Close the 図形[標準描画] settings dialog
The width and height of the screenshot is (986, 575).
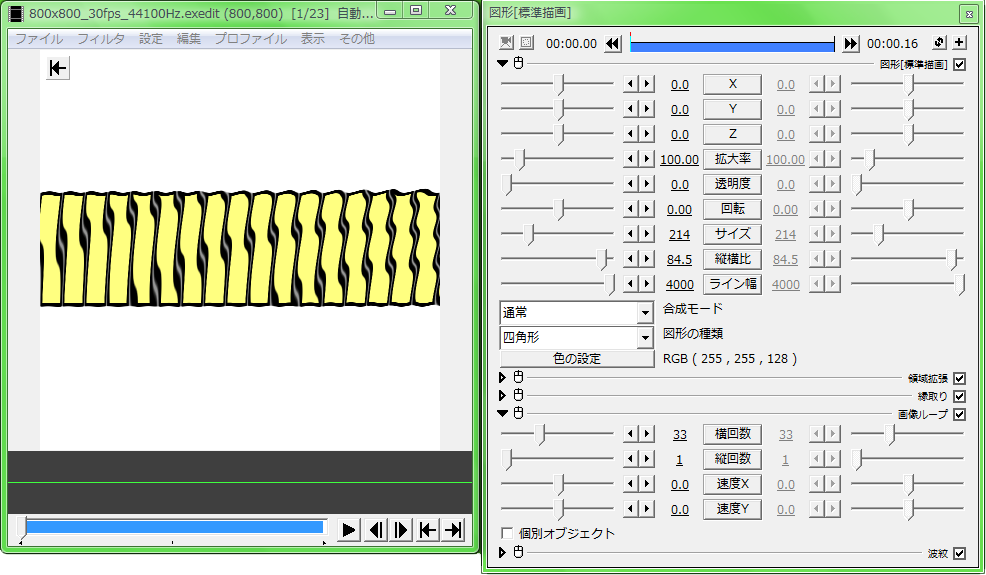point(968,13)
